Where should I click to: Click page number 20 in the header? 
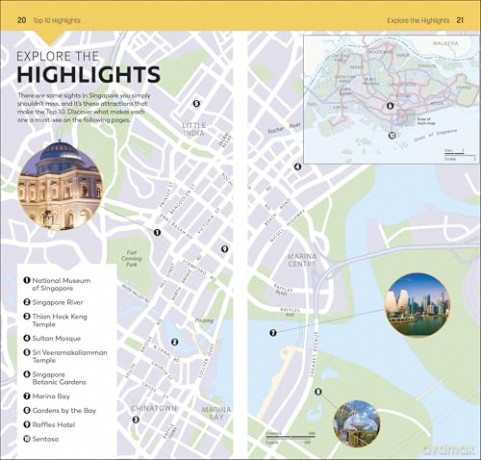[21, 20]
